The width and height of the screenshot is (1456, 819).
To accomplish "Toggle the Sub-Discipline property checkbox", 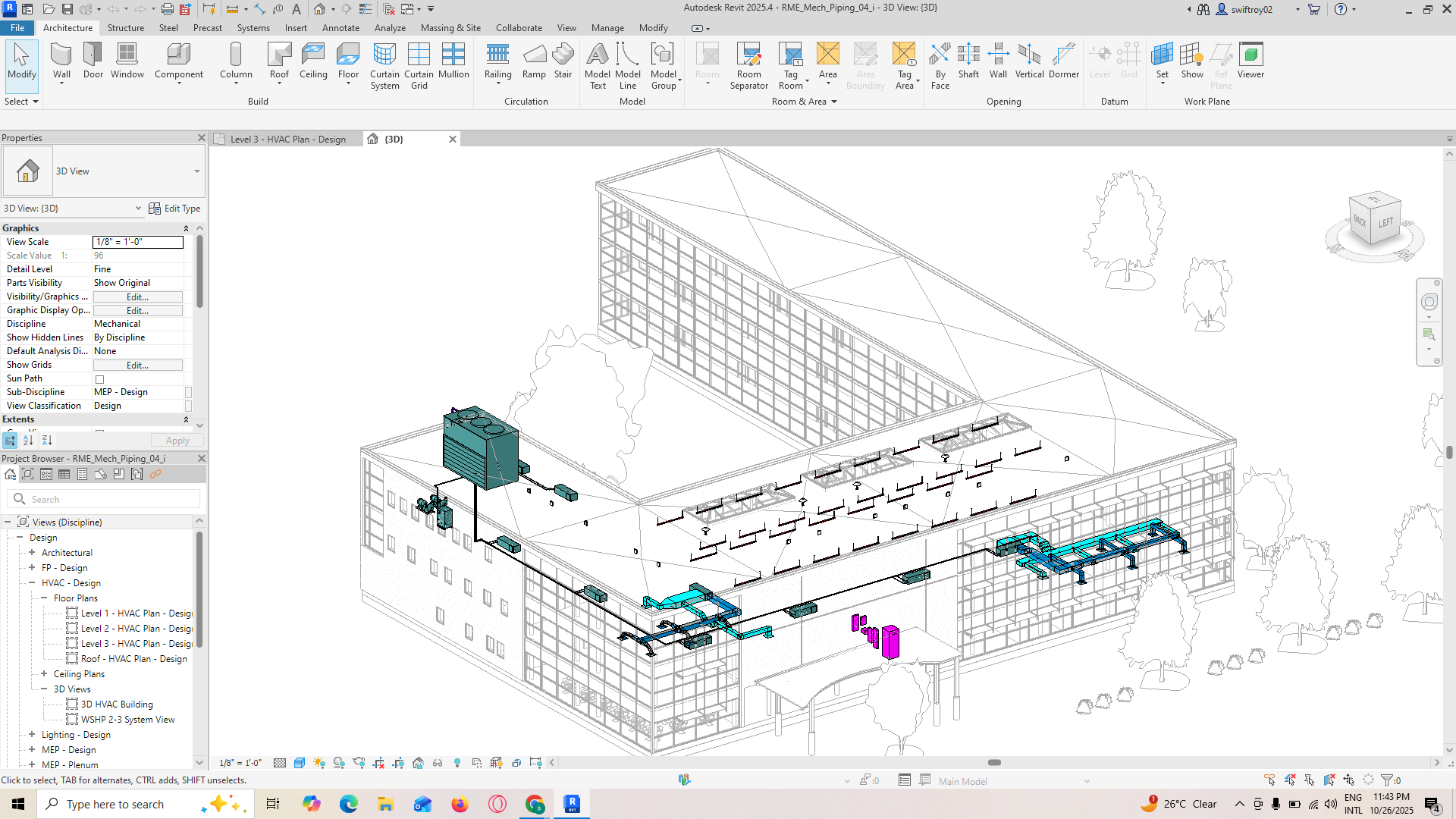I will tap(189, 392).
